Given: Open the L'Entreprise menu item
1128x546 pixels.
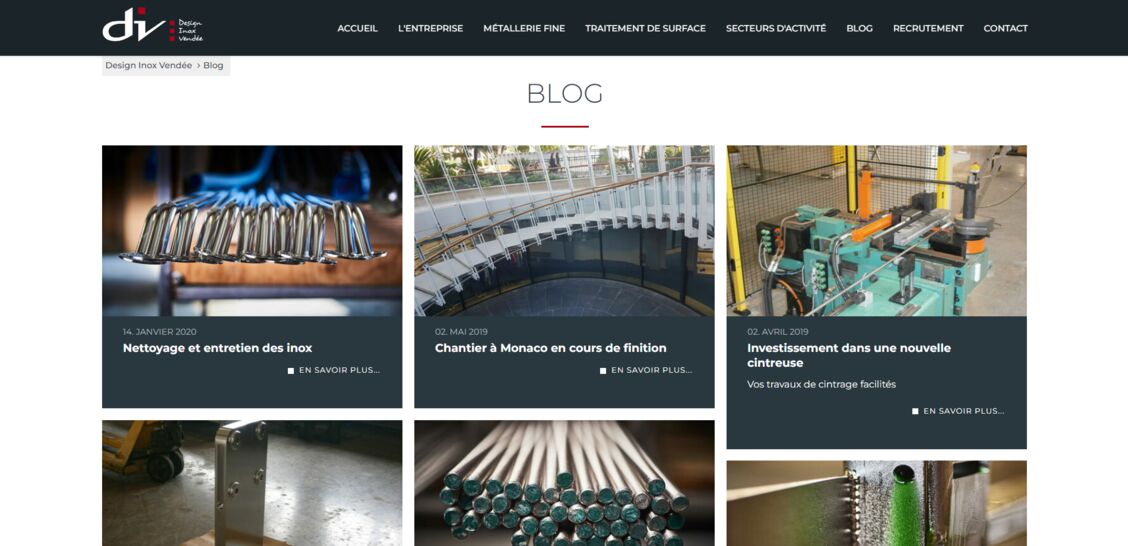Looking at the screenshot, I should [430, 29].
